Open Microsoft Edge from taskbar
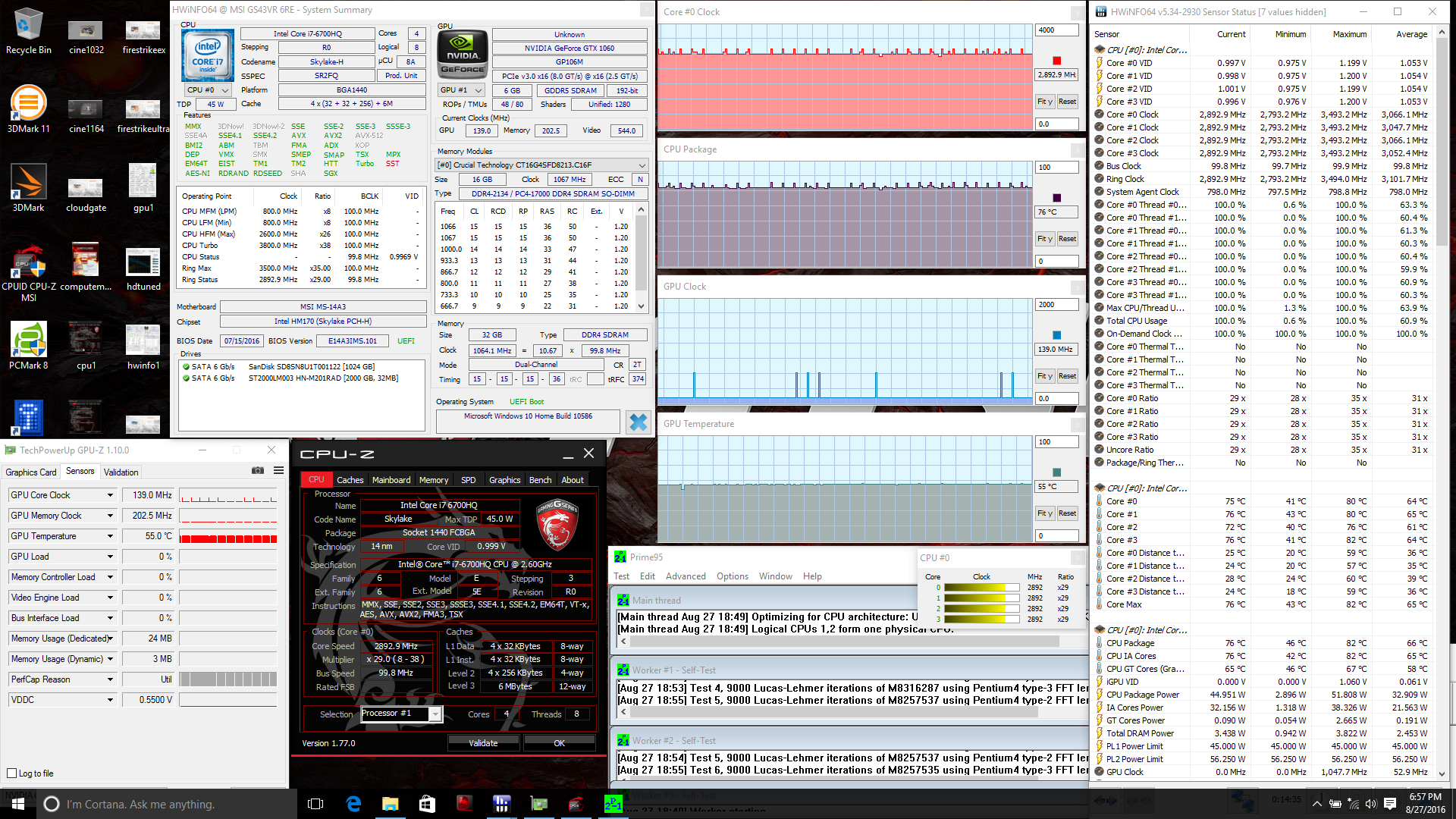Viewport: 1456px width, 819px height. click(353, 804)
